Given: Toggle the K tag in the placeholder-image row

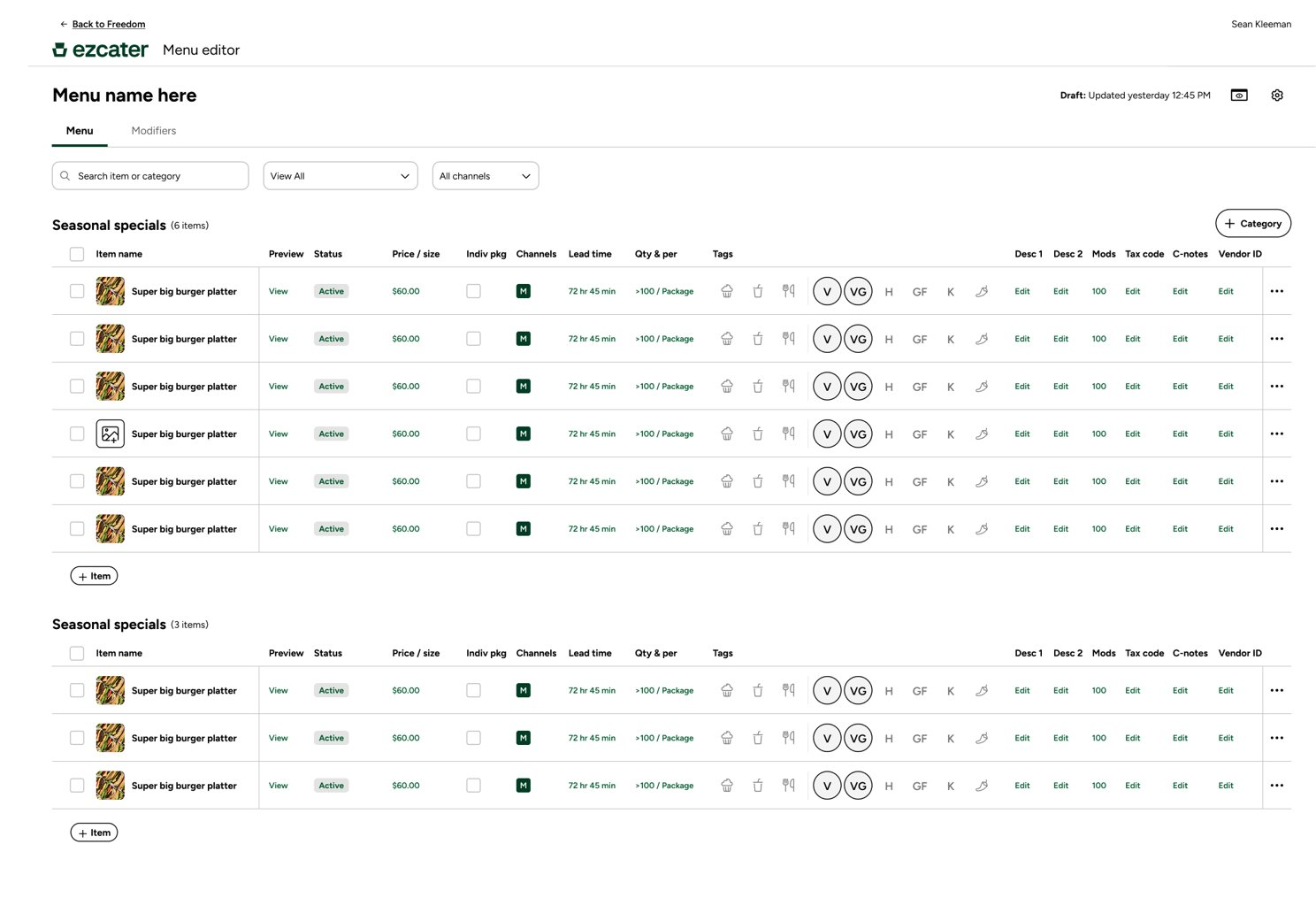Looking at the screenshot, I should [951, 434].
